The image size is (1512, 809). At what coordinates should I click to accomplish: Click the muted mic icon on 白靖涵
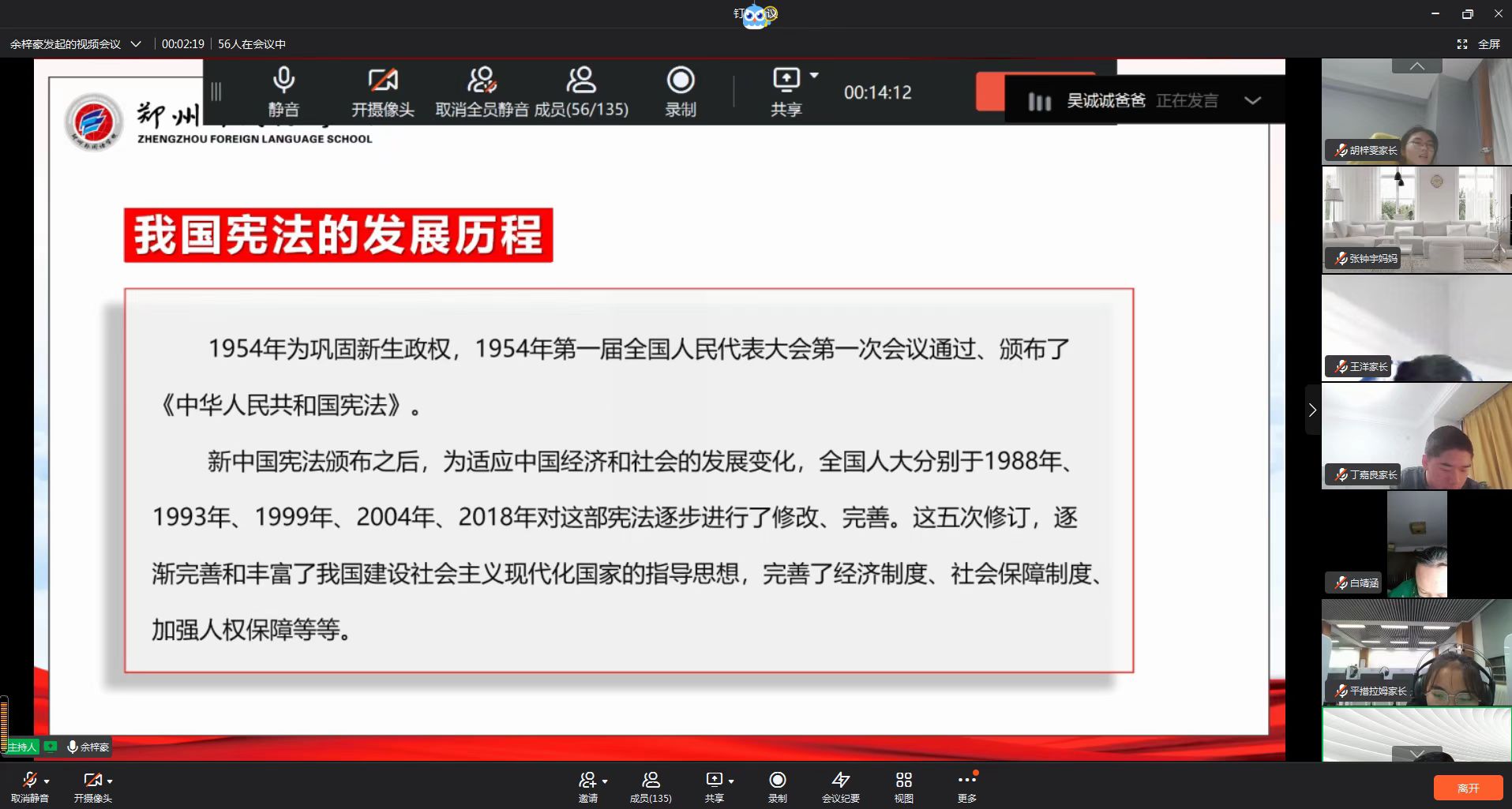coord(1340,583)
